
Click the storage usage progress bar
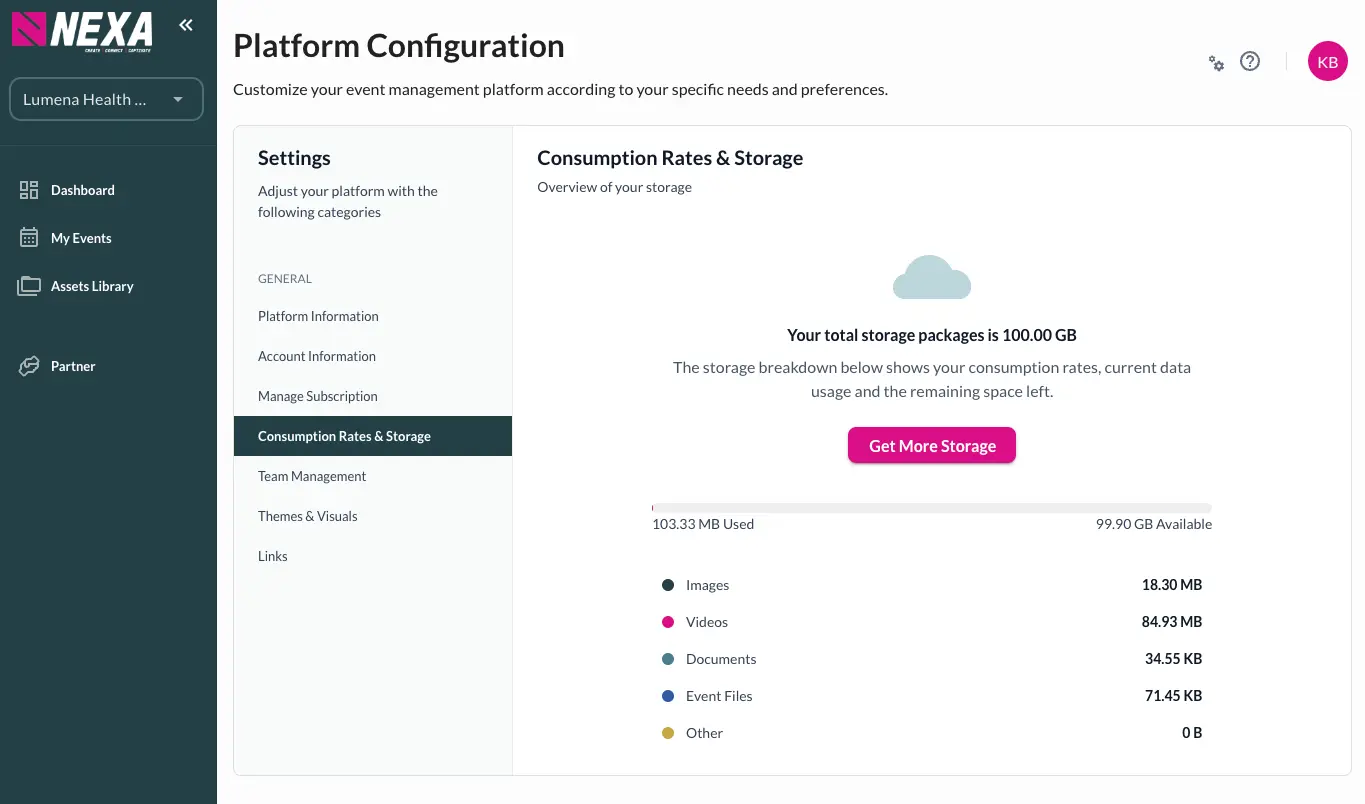pyautogui.click(x=931, y=508)
